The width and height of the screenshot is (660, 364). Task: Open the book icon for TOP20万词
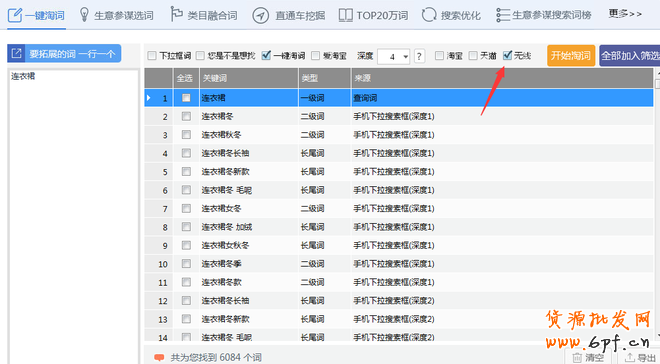(x=346, y=16)
